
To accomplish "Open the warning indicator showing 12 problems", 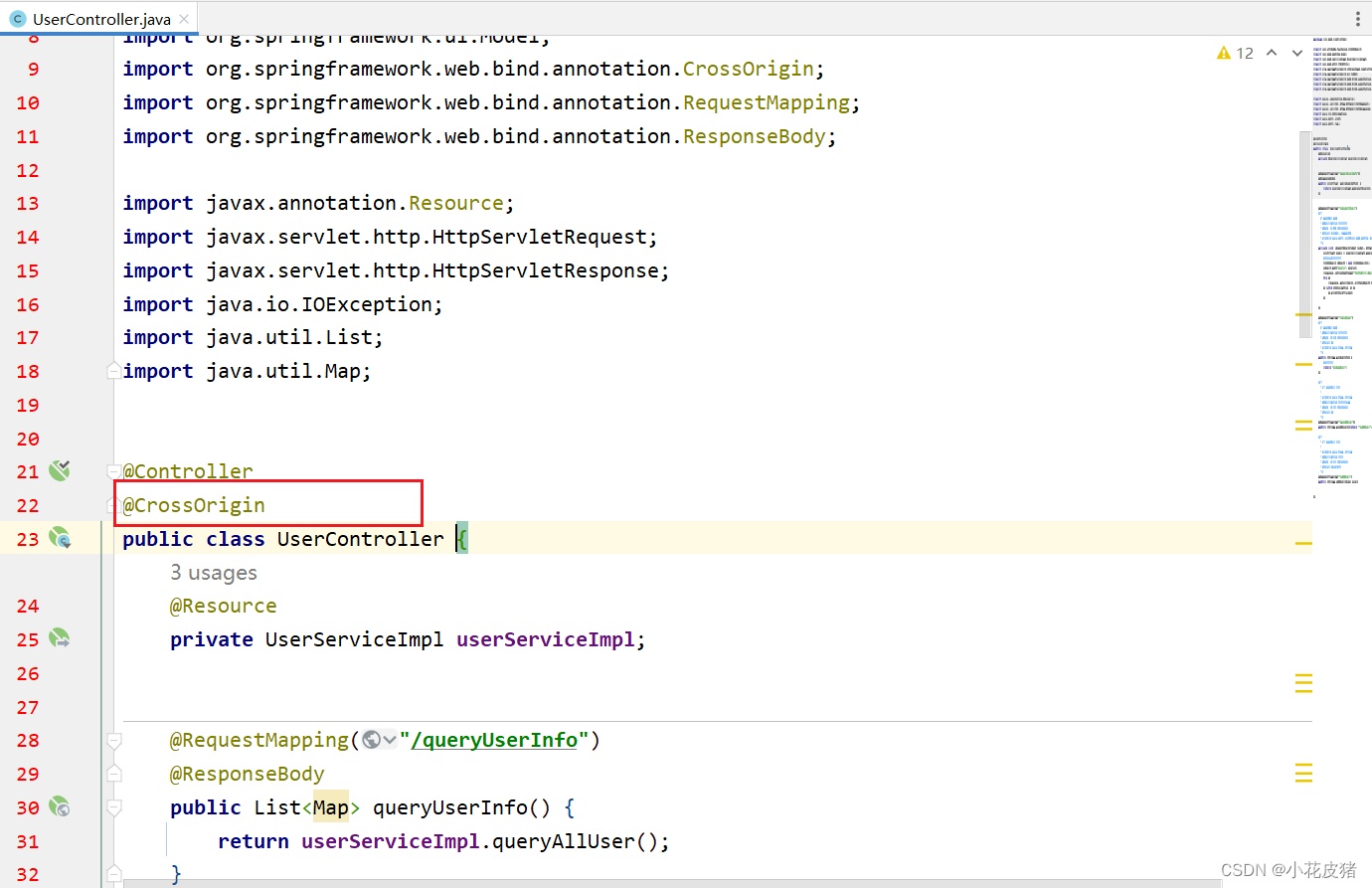I will (1235, 53).
